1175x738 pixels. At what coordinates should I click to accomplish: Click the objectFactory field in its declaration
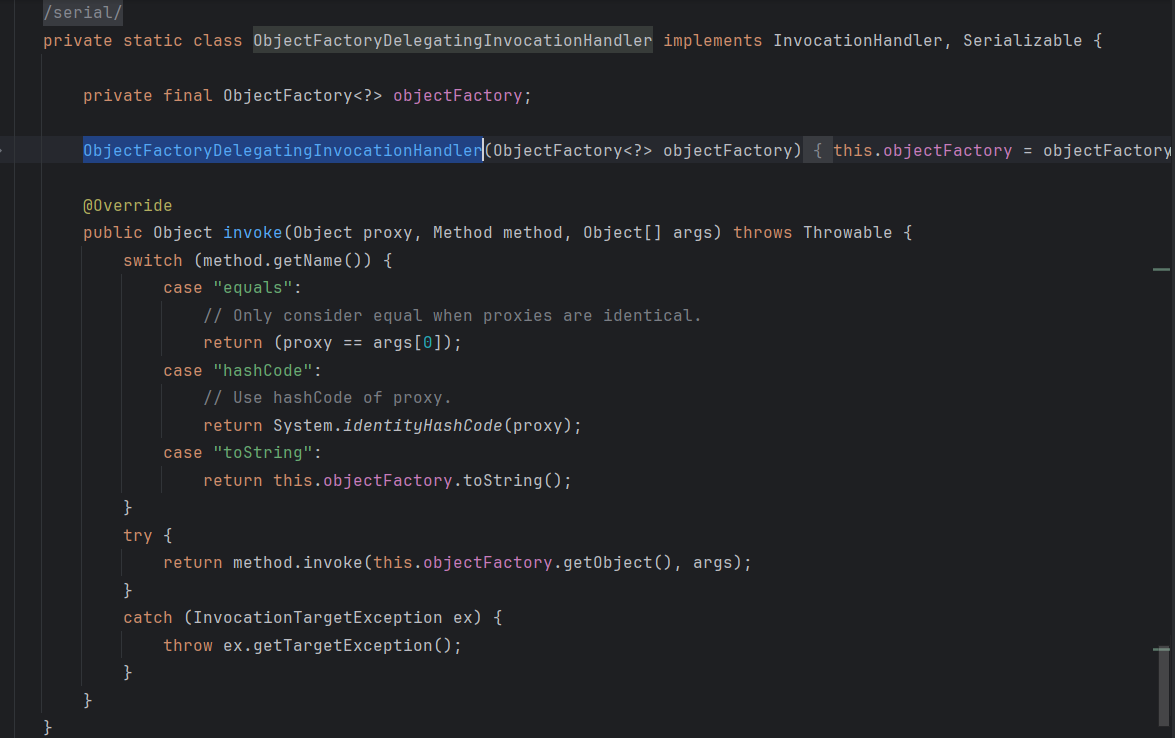457,96
